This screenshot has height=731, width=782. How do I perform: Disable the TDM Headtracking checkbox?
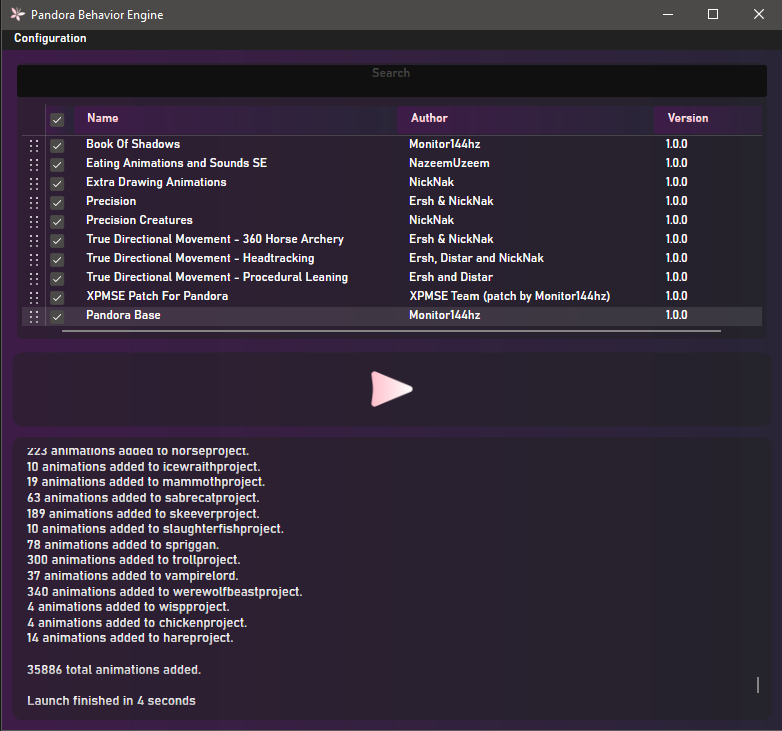pos(57,260)
